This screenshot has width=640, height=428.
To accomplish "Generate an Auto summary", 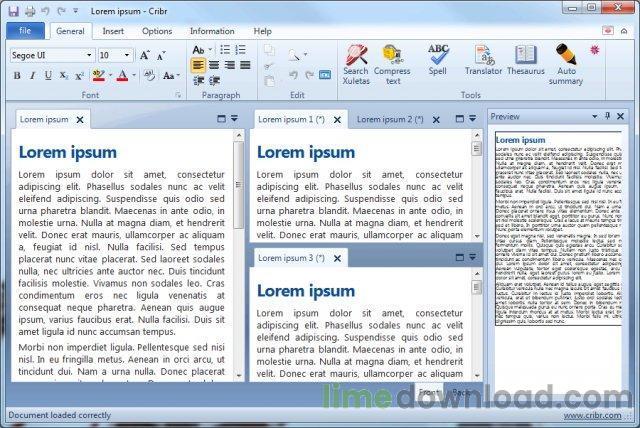I will [566, 64].
